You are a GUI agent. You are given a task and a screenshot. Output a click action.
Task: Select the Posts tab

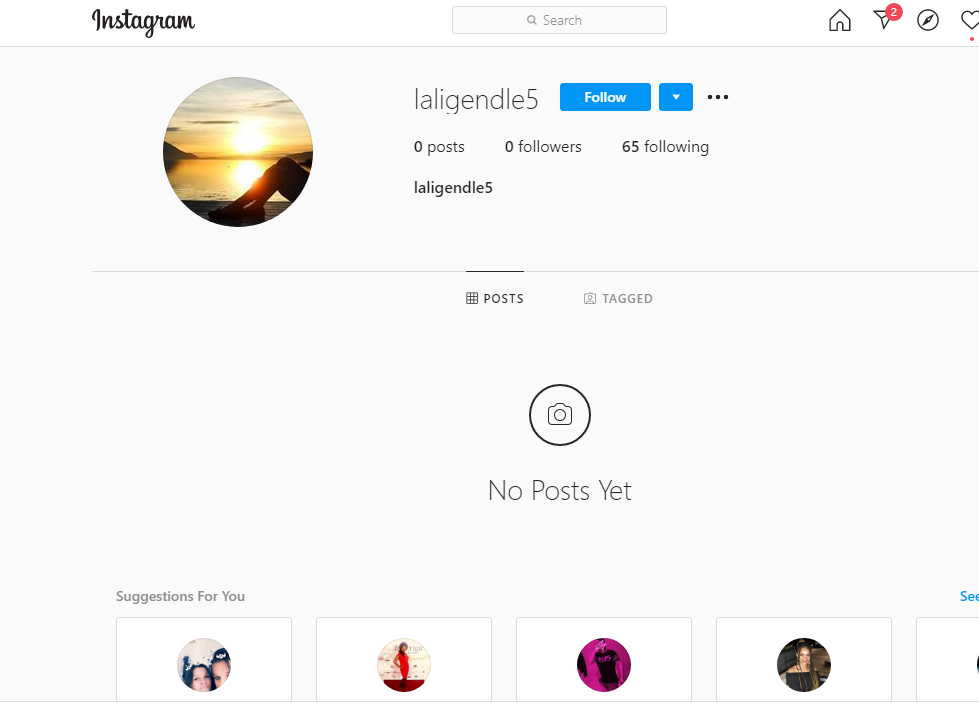(495, 299)
